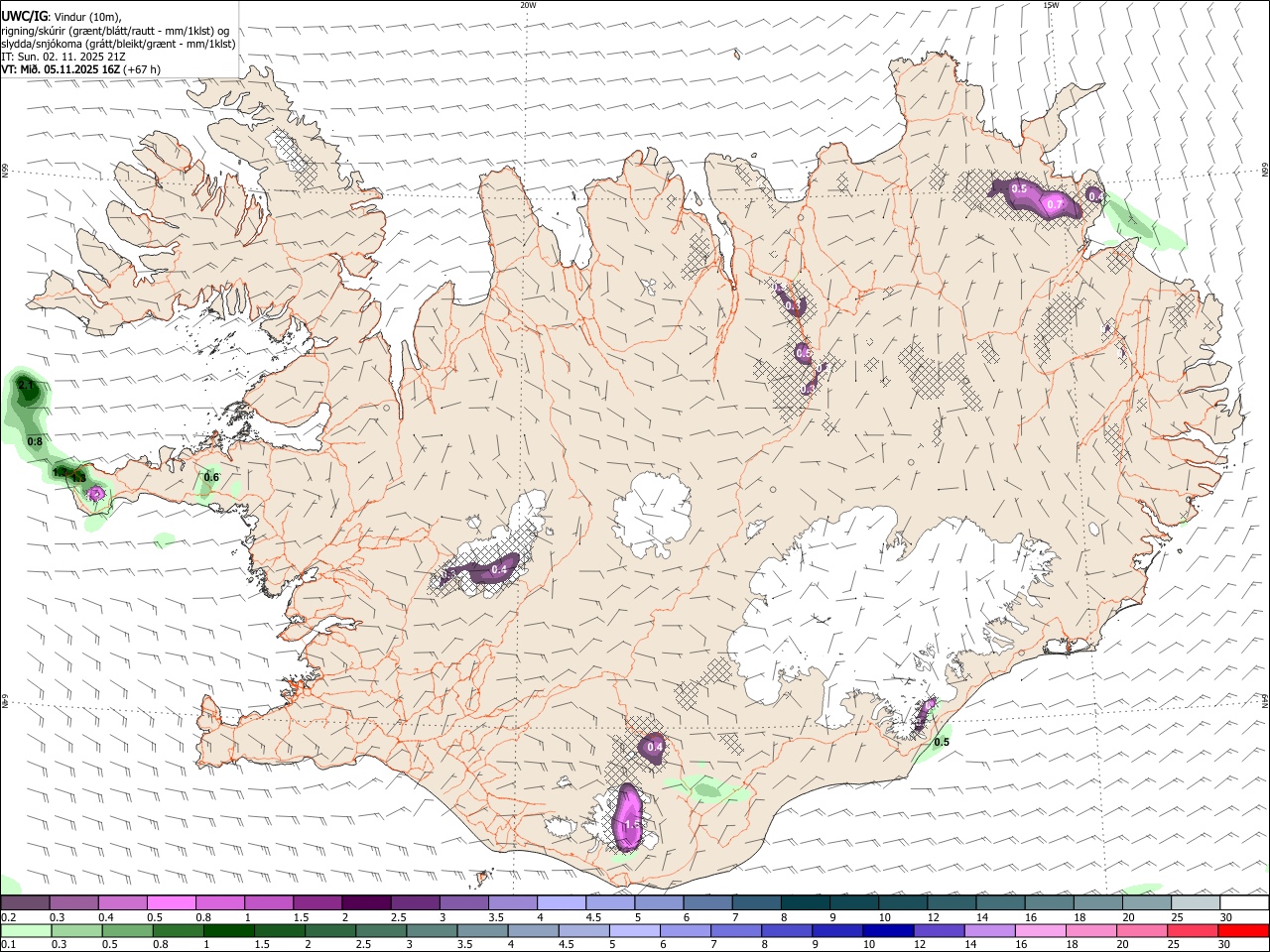Click the '(+67 h)' forecast offset
Image resolution: width=1270 pixels, height=952 pixels.
point(143,69)
